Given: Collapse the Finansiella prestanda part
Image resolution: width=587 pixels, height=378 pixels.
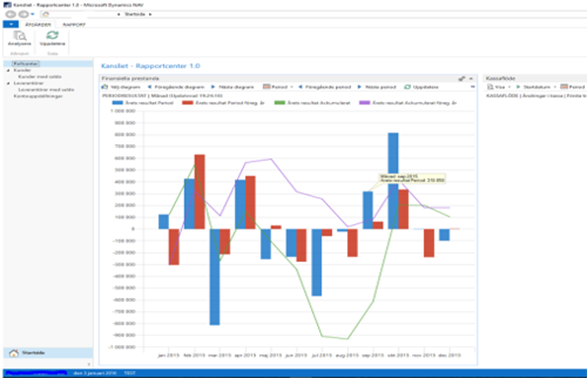Looking at the screenshot, I should [471, 79].
